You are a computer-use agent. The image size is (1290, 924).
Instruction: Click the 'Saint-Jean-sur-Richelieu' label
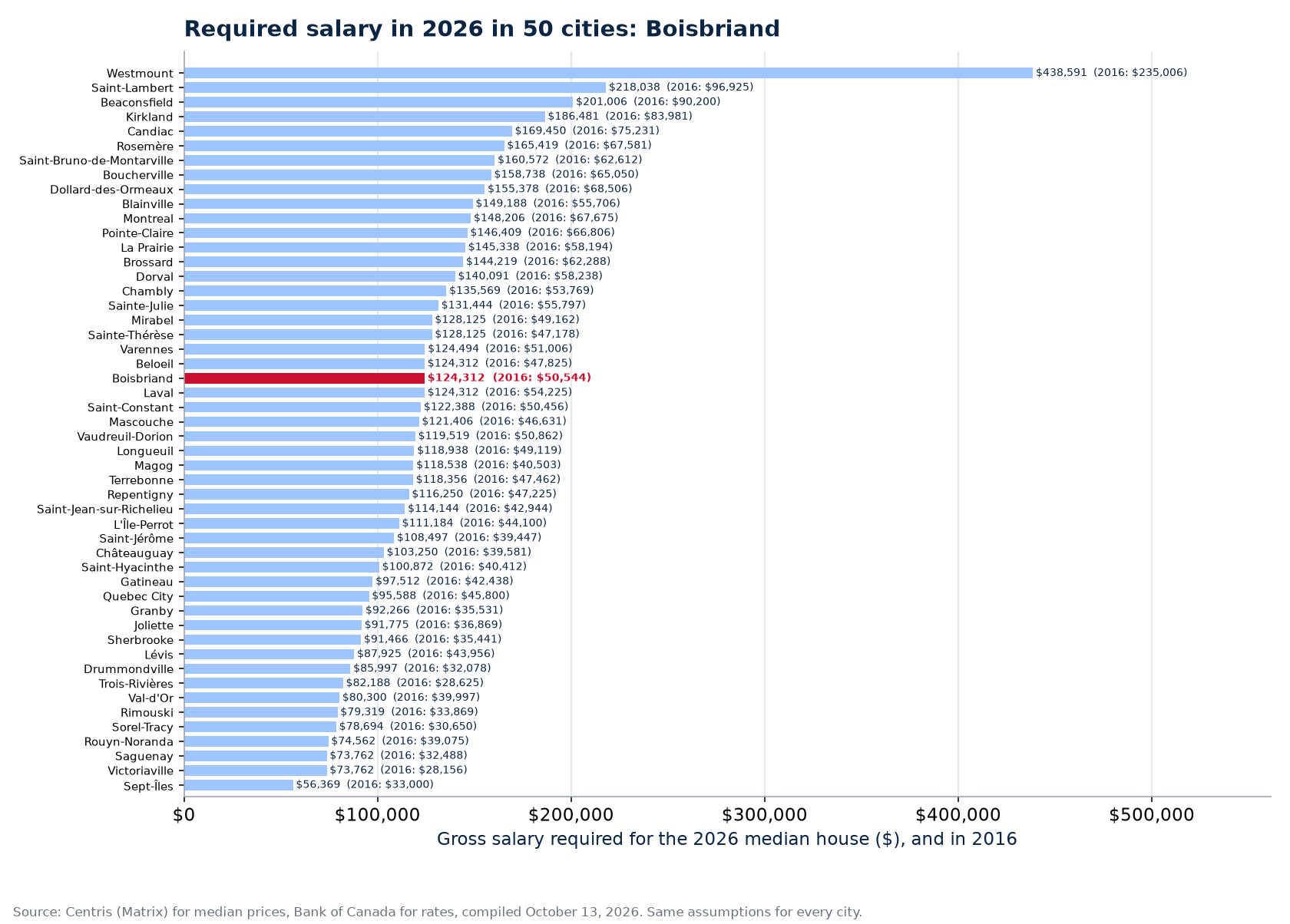click(105, 510)
